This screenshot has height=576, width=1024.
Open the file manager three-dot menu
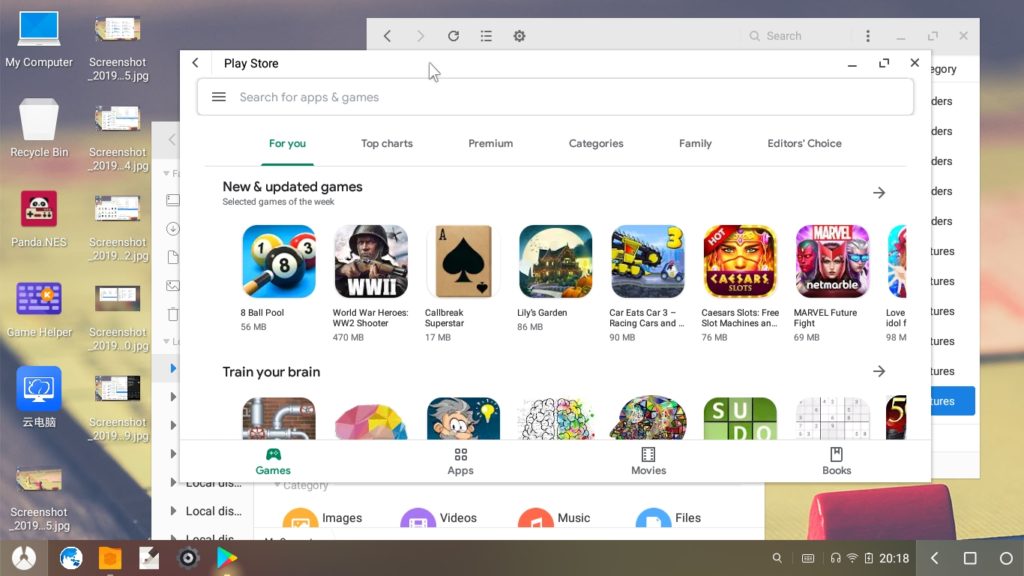tap(867, 36)
